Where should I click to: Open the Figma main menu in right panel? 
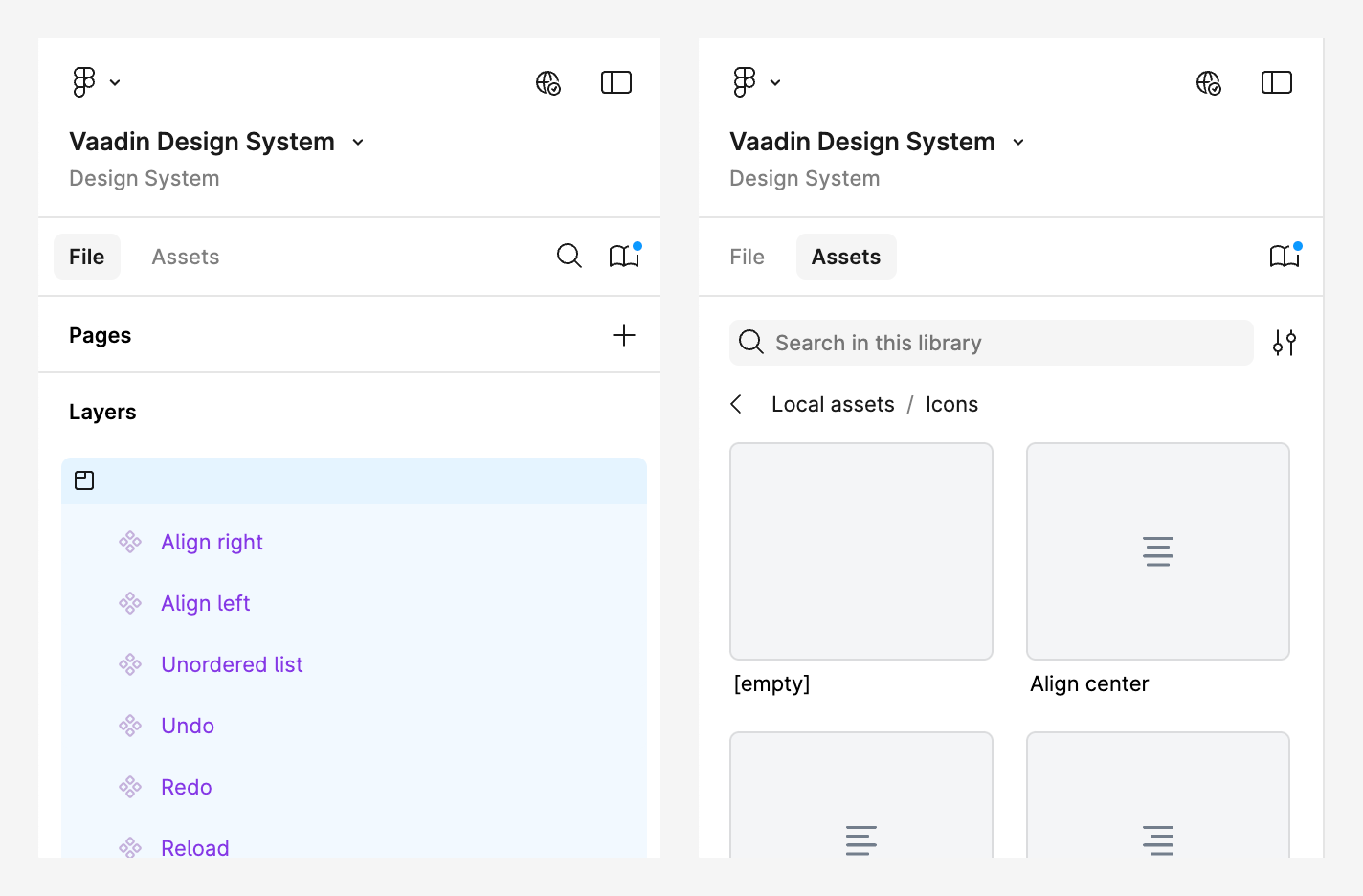click(x=745, y=82)
